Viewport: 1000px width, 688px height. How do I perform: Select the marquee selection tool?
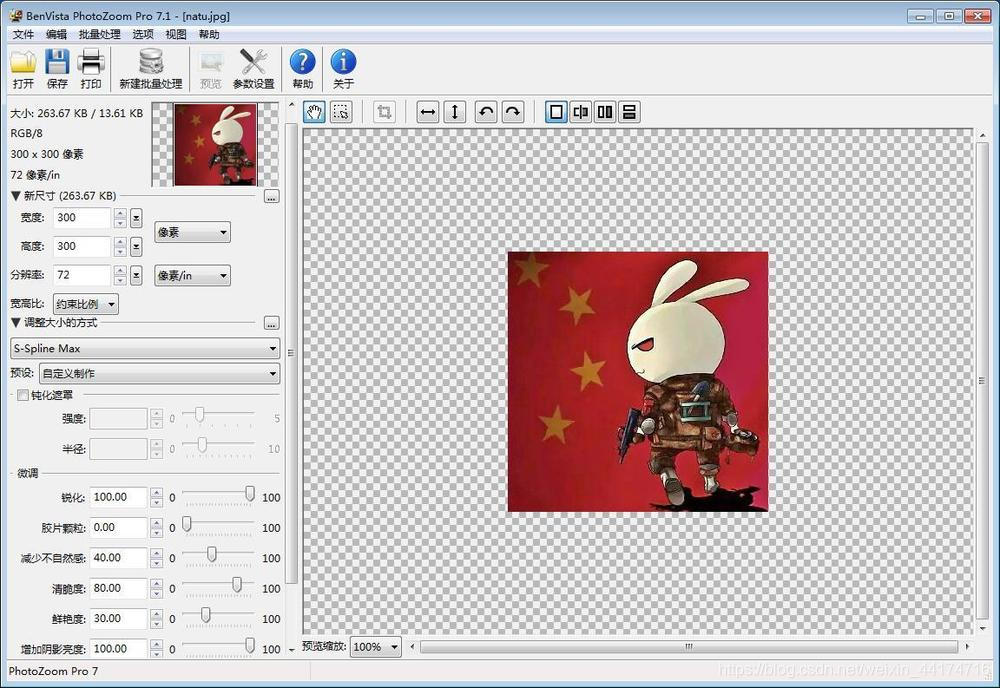pos(341,112)
